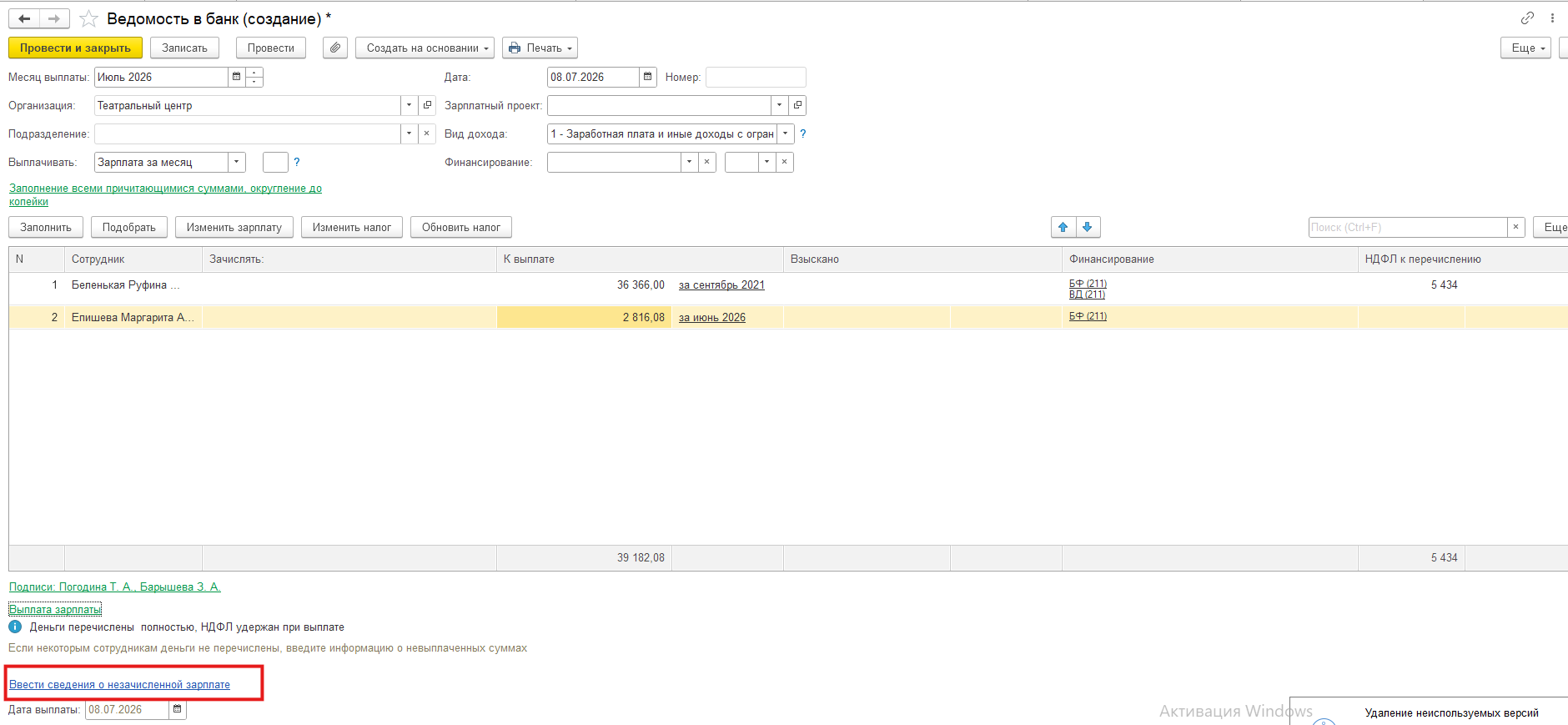Expand the Подразделение dropdown

click(409, 133)
